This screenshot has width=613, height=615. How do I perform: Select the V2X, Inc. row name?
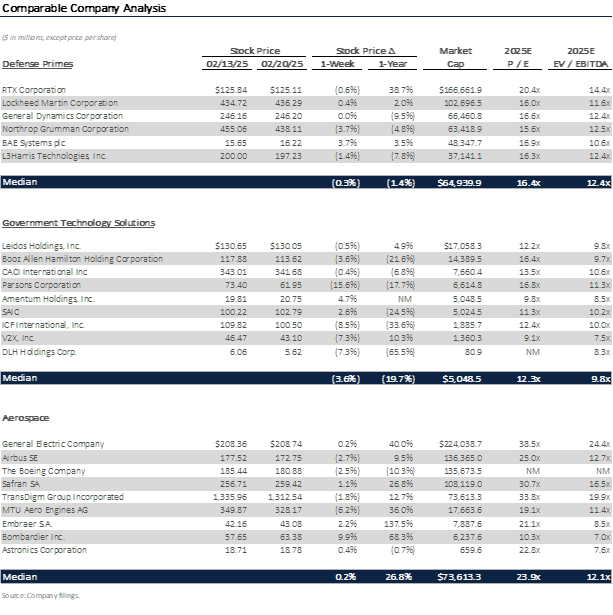18,338
